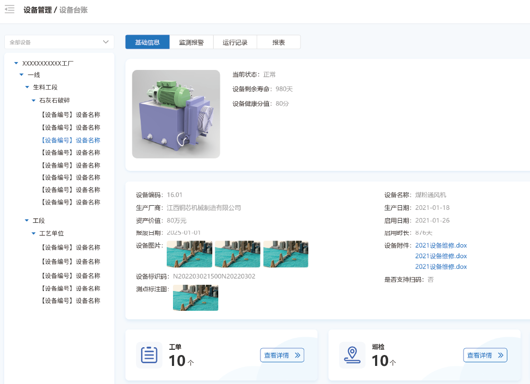View 巡检 details with 查看详情 button

pyautogui.click(x=485, y=355)
